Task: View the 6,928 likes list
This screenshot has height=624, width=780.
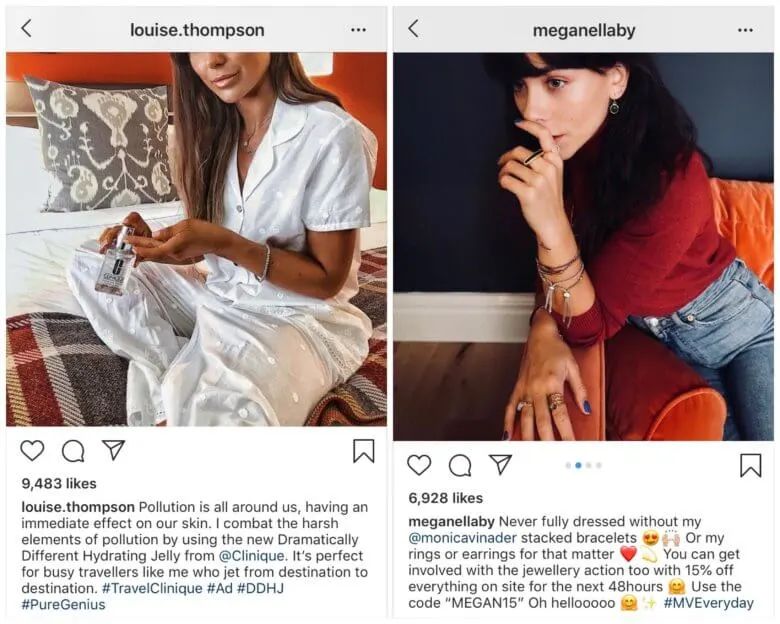Action: tap(446, 497)
